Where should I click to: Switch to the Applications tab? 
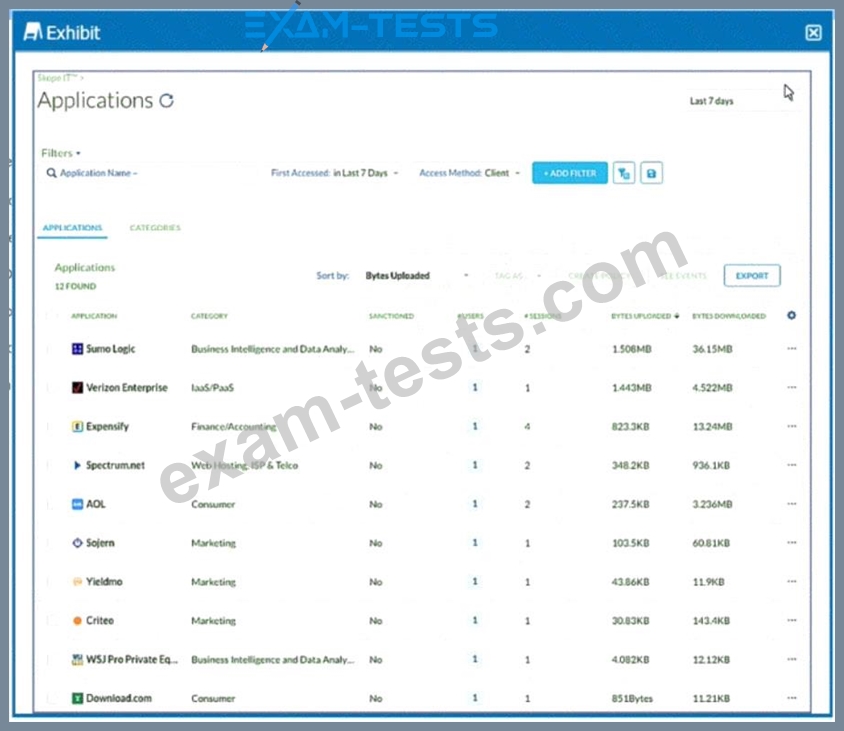tap(72, 228)
